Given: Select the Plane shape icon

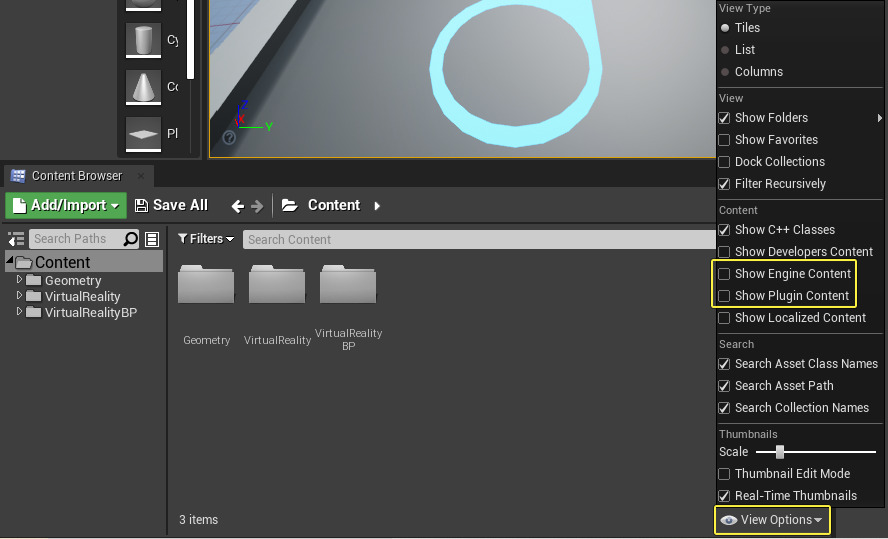Looking at the screenshot, I should pyautogui.click(x=143, y=134).
